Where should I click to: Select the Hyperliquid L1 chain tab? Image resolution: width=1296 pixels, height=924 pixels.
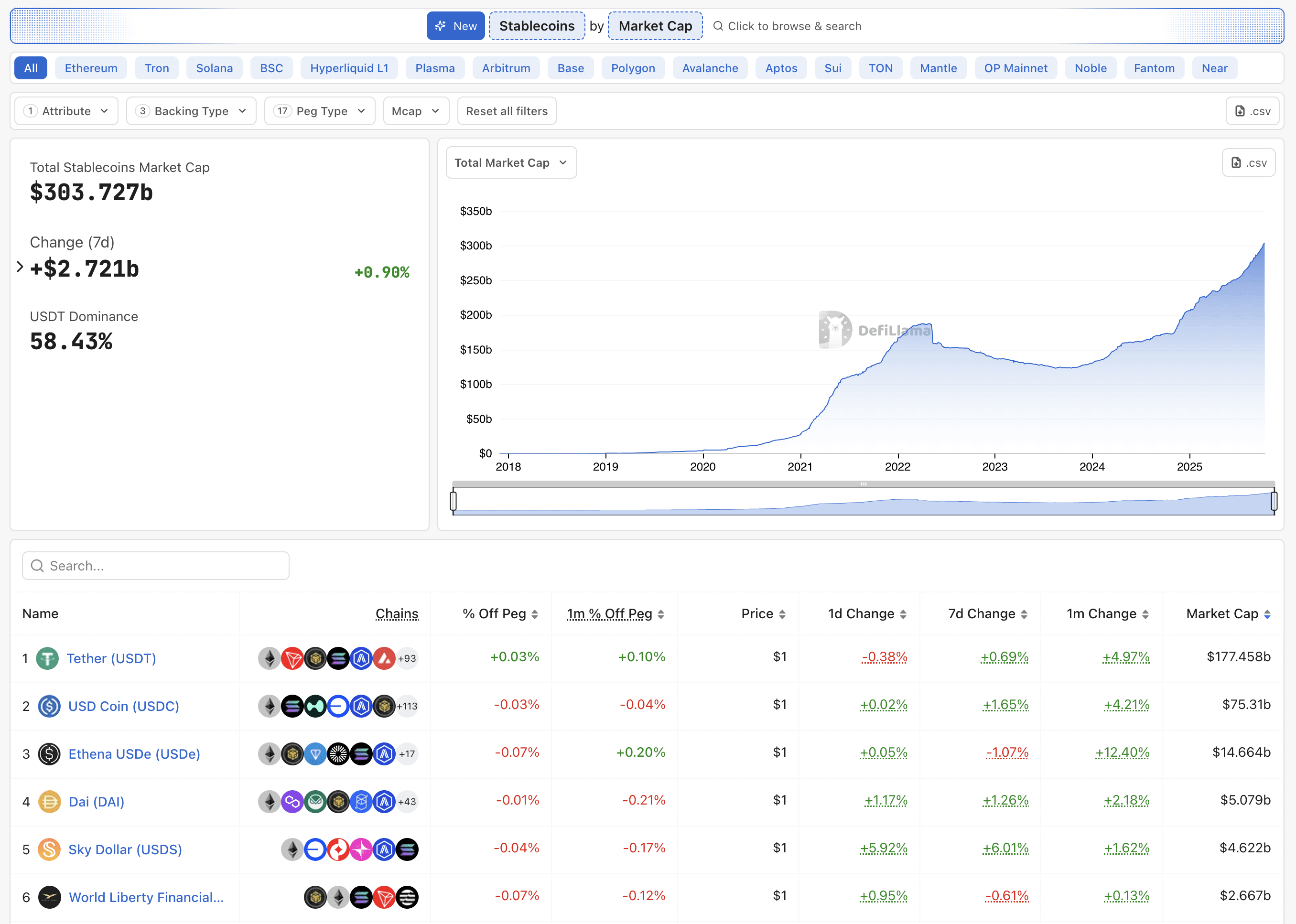pos(349,68)
